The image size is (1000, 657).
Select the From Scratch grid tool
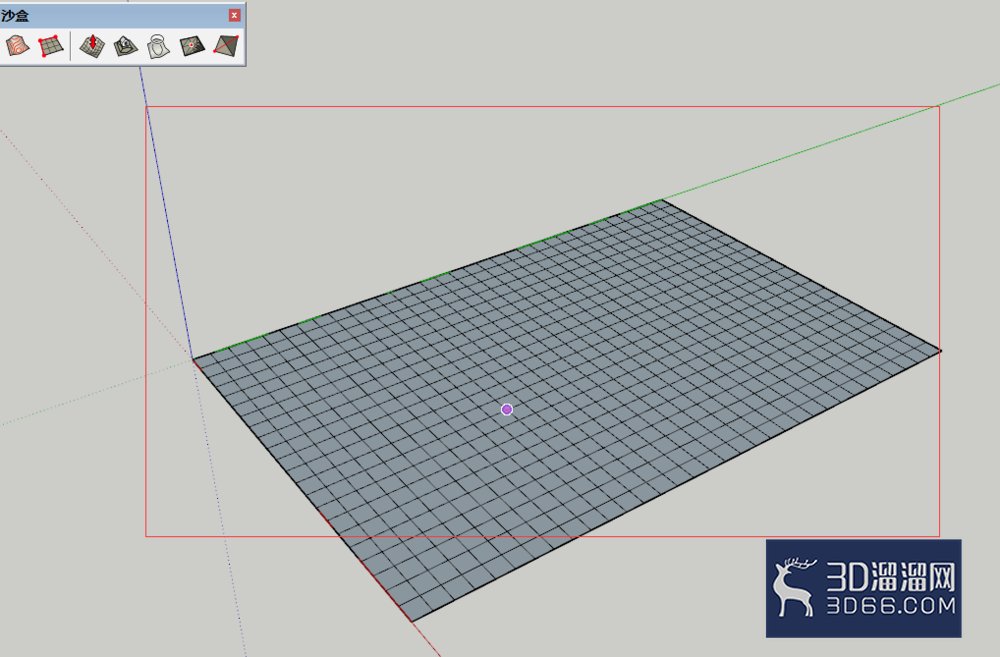pyautogui.click(x=51, y=46)
